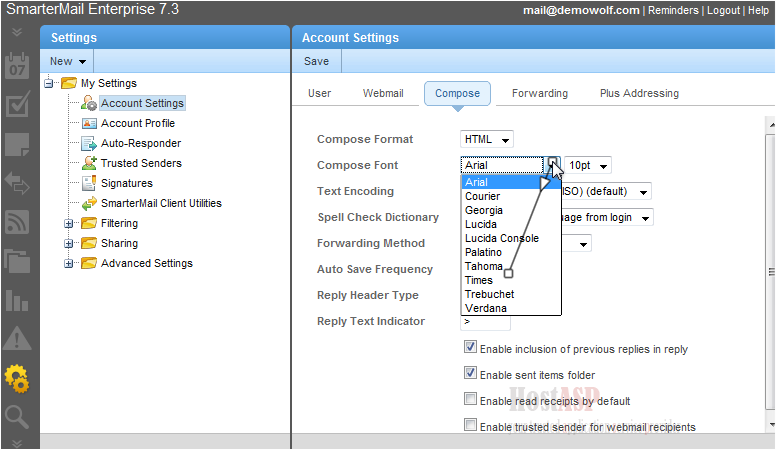776x450 pixels.
Task: Click the Account Profile card icon
Action: 89,123
